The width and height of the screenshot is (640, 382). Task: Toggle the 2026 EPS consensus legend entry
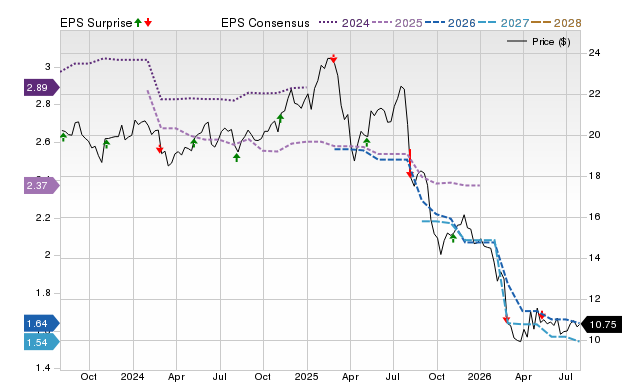[x=450, y=23]
